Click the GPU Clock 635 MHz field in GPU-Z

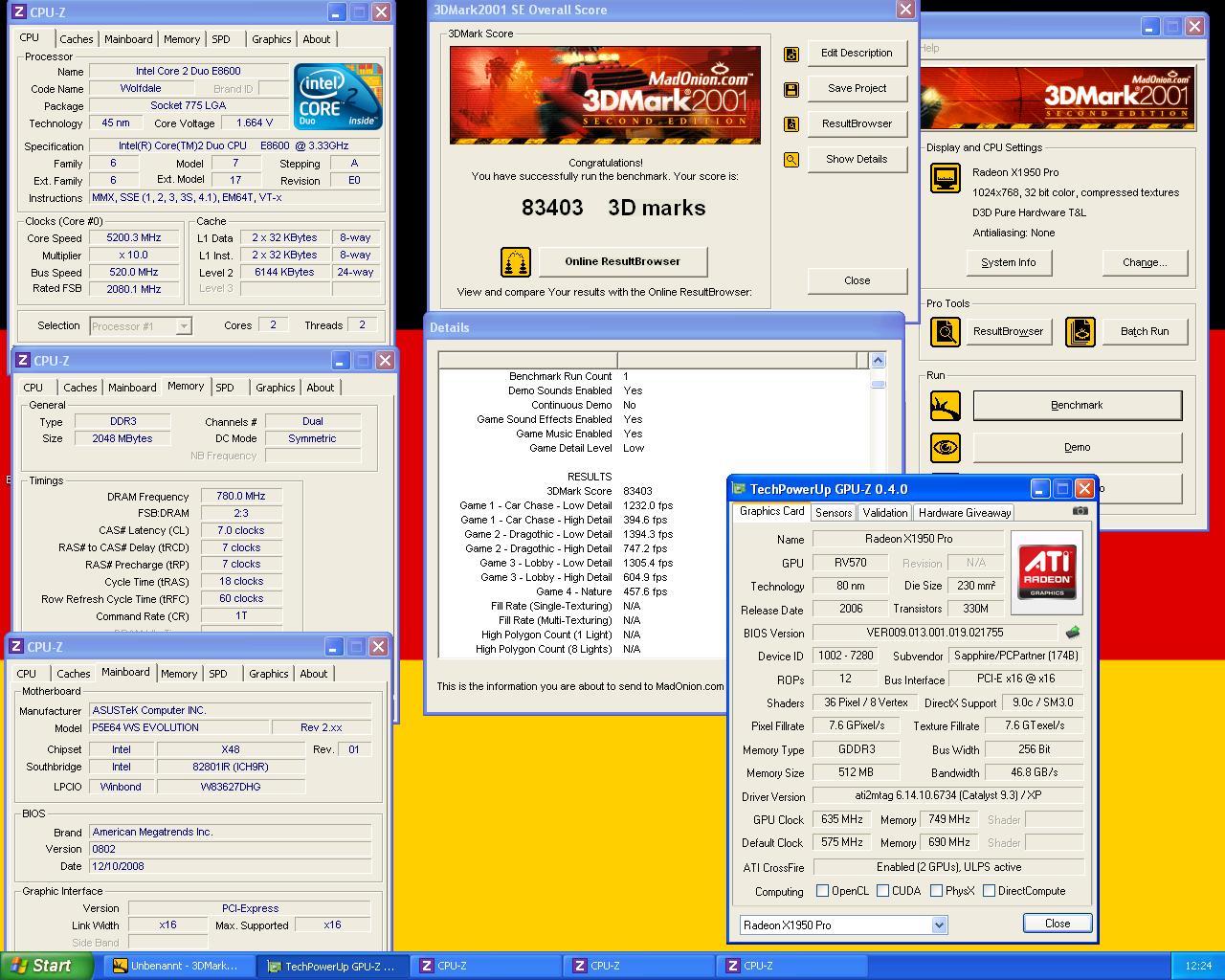point(841,820)
